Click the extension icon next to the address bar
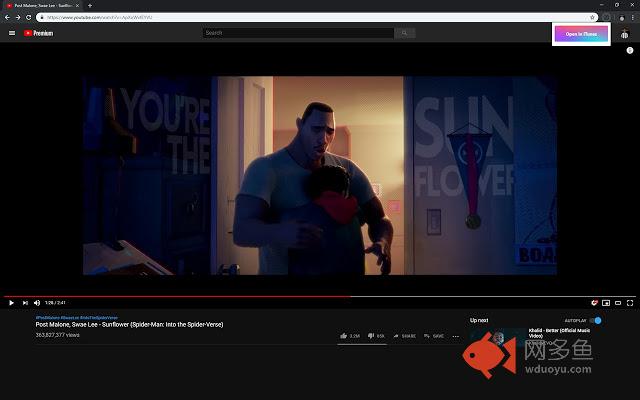Screen dimensions: 640x400 click(x=607, y=17)
